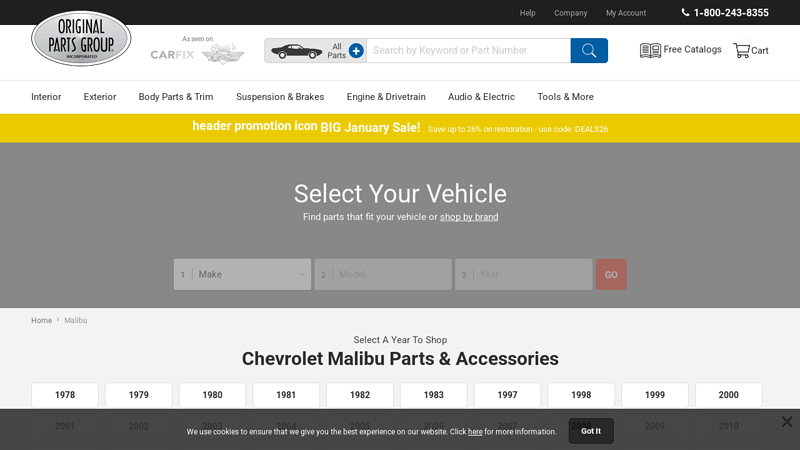
Task: Open the Free Catalogs book icon
Action: [650, 50]
